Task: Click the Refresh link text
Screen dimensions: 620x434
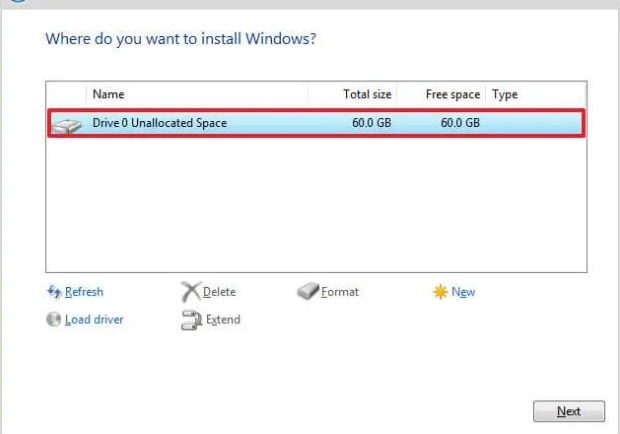Action: (x=84, y=292)
